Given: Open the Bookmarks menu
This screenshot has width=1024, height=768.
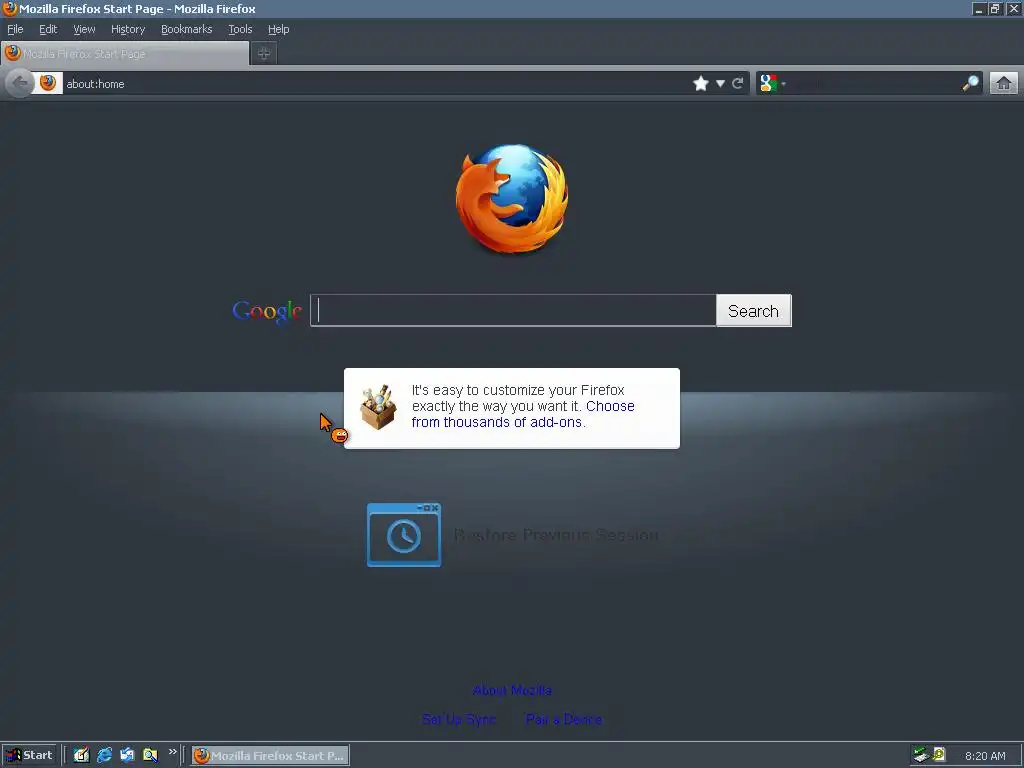Looking at the screenshot, I should coord(187,29).
